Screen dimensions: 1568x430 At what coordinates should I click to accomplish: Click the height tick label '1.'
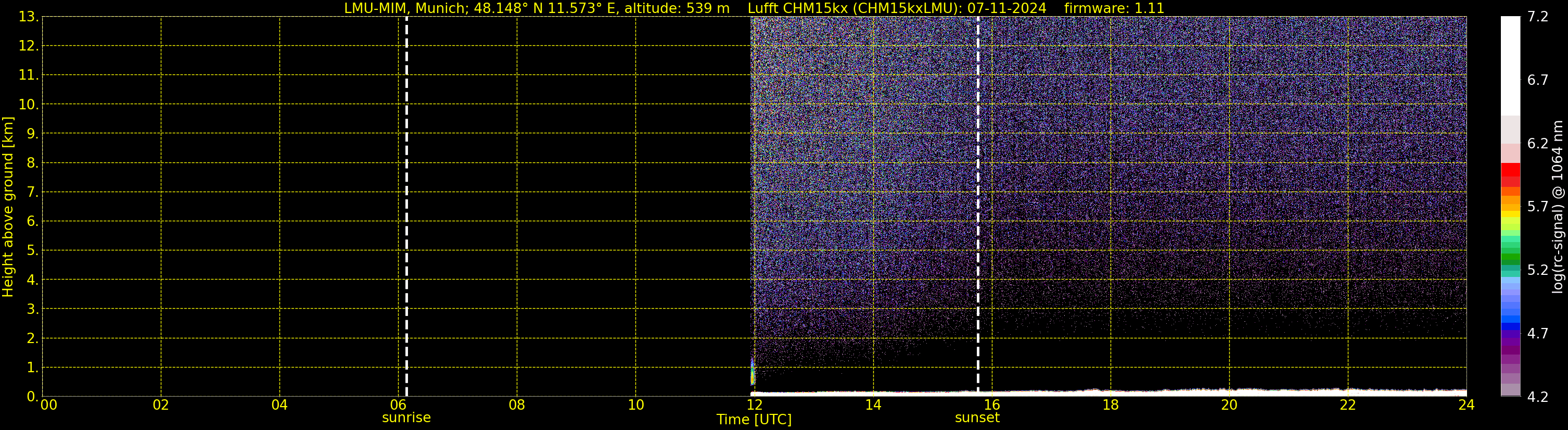tap(32, 368)
